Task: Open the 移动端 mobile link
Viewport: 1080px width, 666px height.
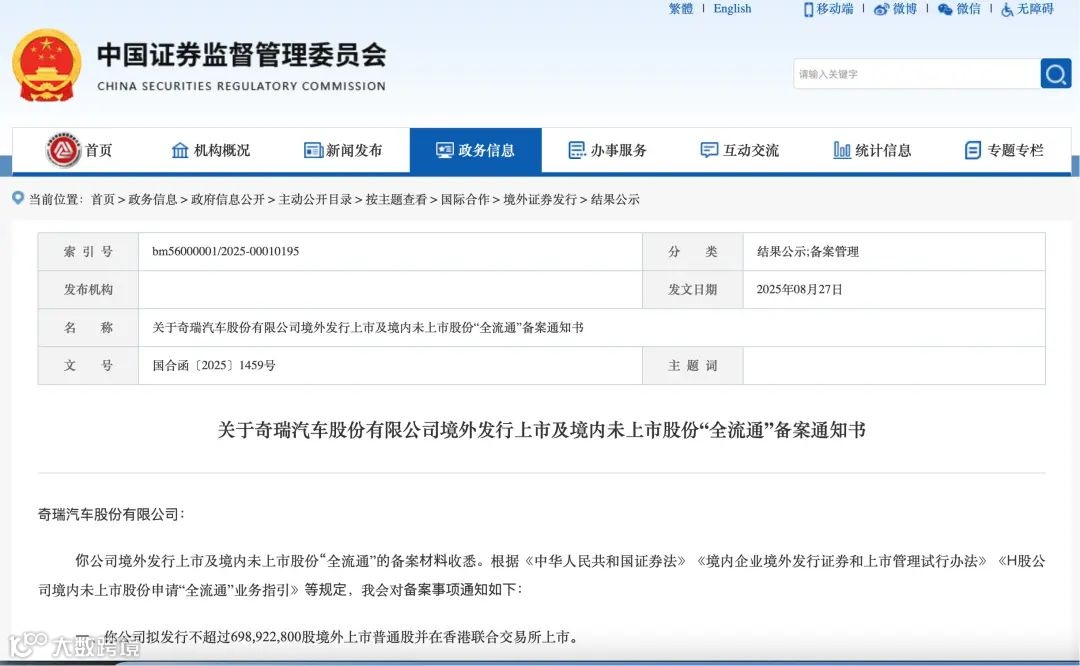Action: click(x=835, y=9)
